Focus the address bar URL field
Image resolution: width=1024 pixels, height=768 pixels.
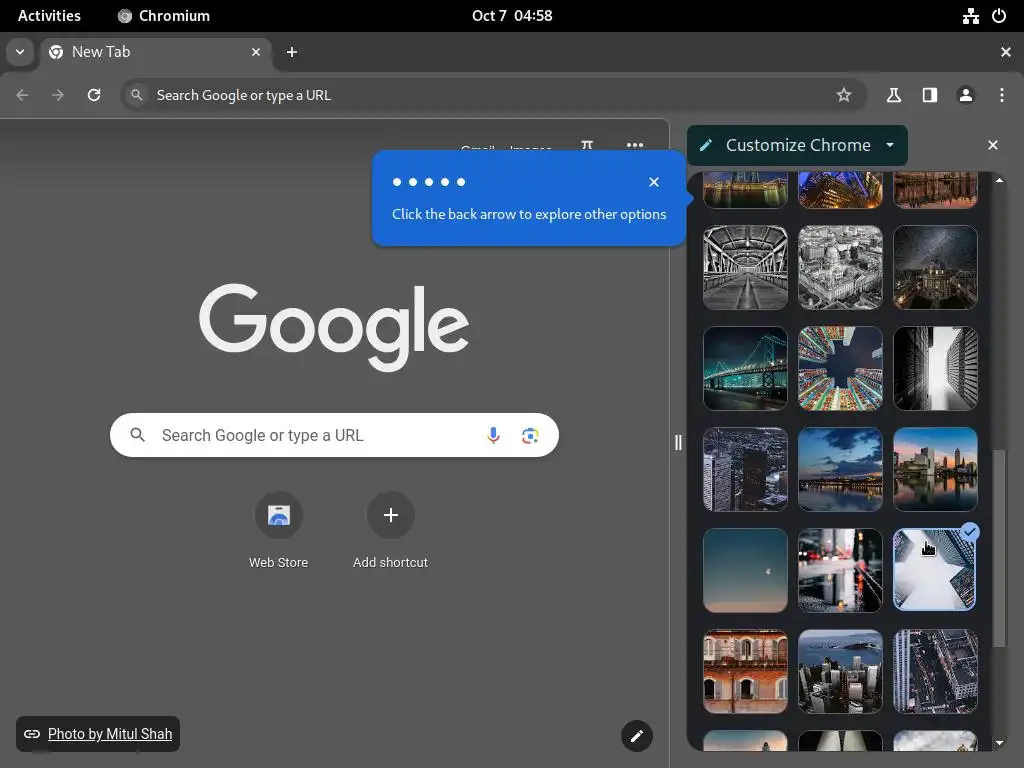pos(493,95)
